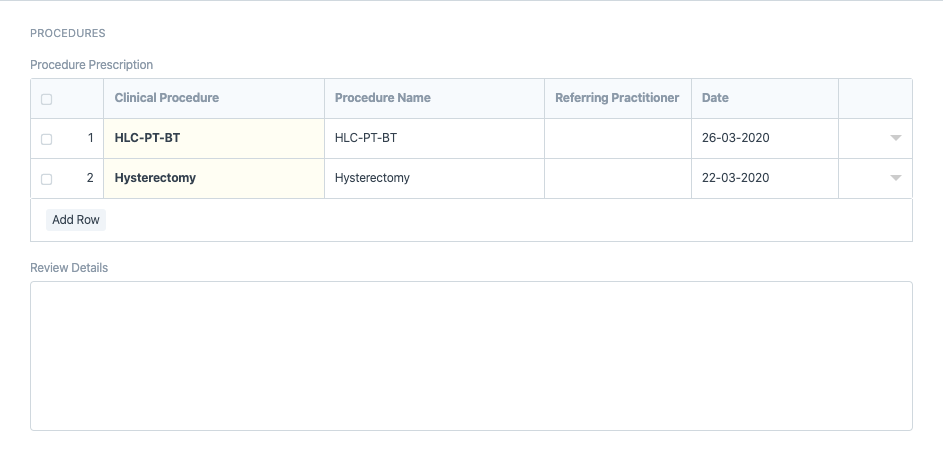The width and height of the screenshot is (943, 460).
Task: Click the Add Row button
Action: [76, 220]
